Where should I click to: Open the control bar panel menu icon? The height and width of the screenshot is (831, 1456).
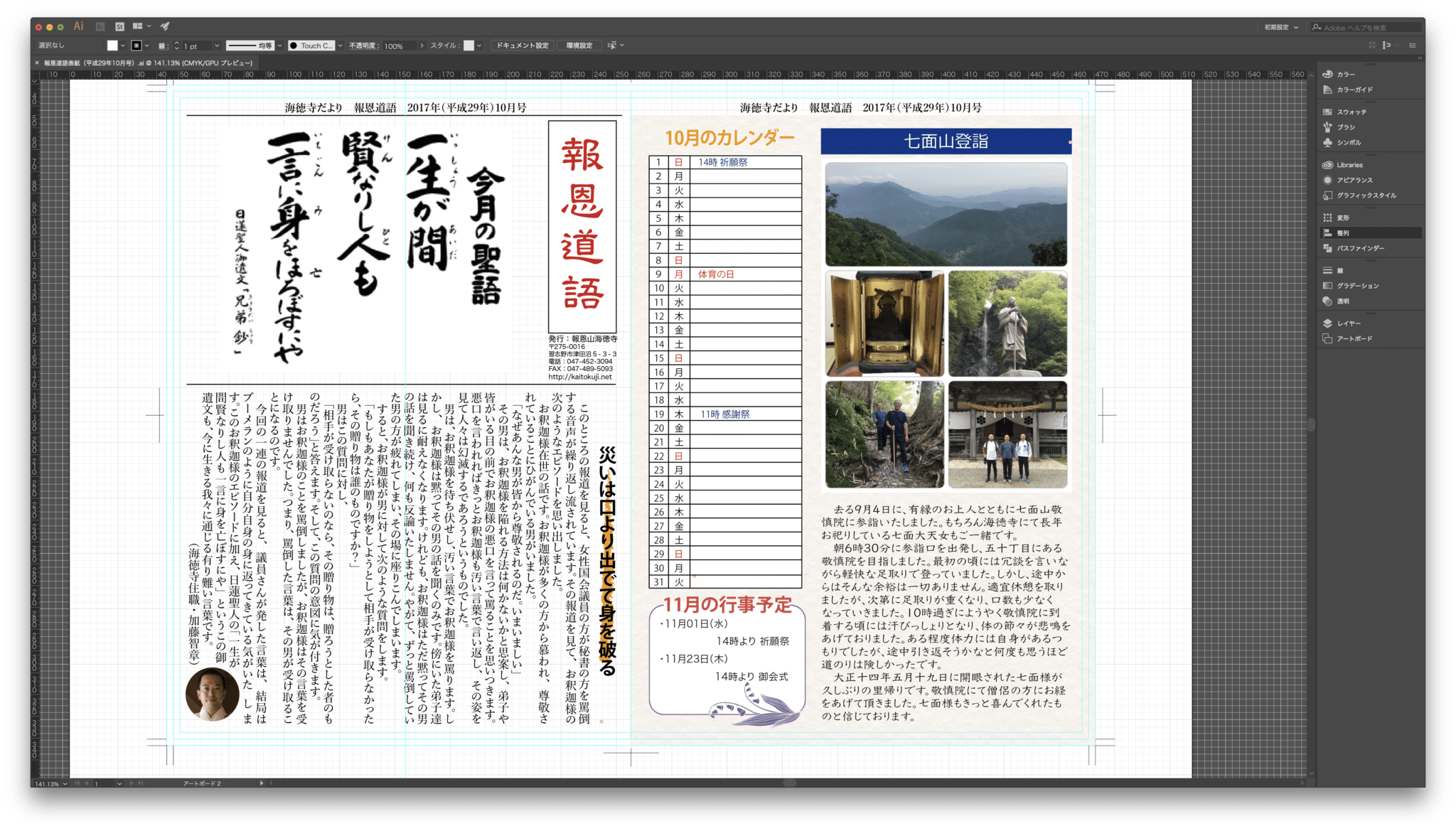[1413, 45]
